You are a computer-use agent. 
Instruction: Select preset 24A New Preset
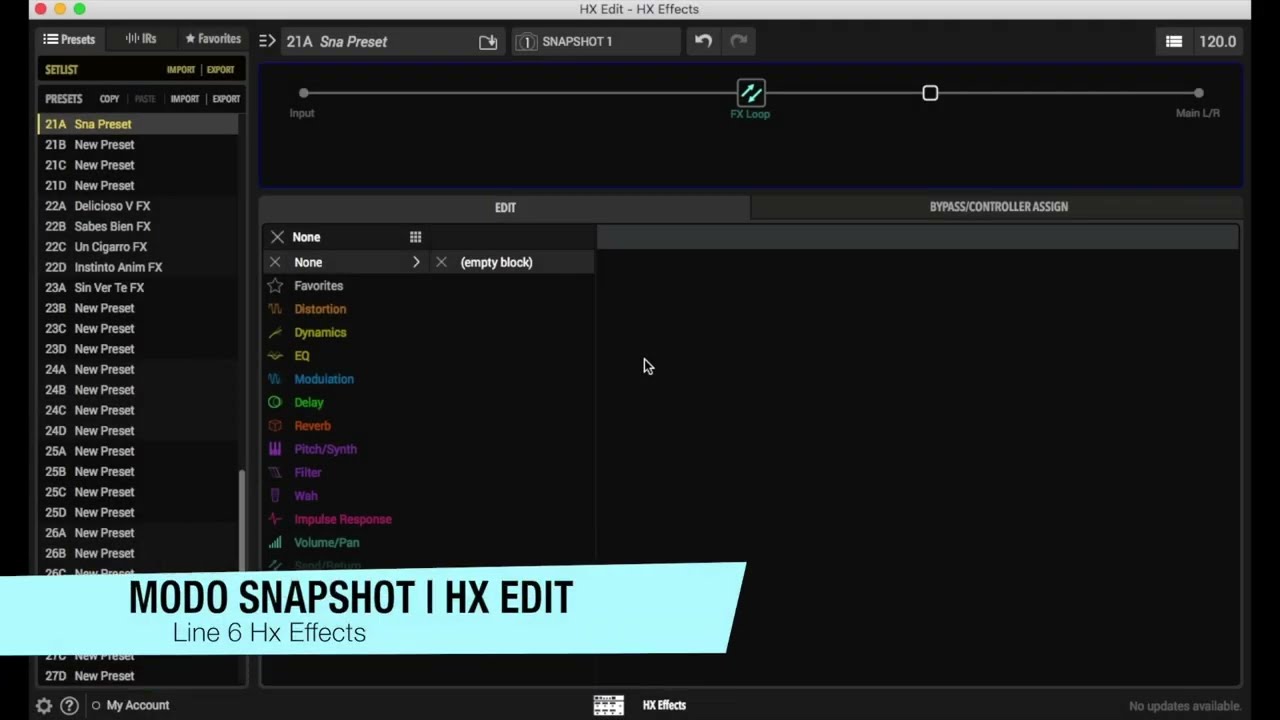coord(138,369)
